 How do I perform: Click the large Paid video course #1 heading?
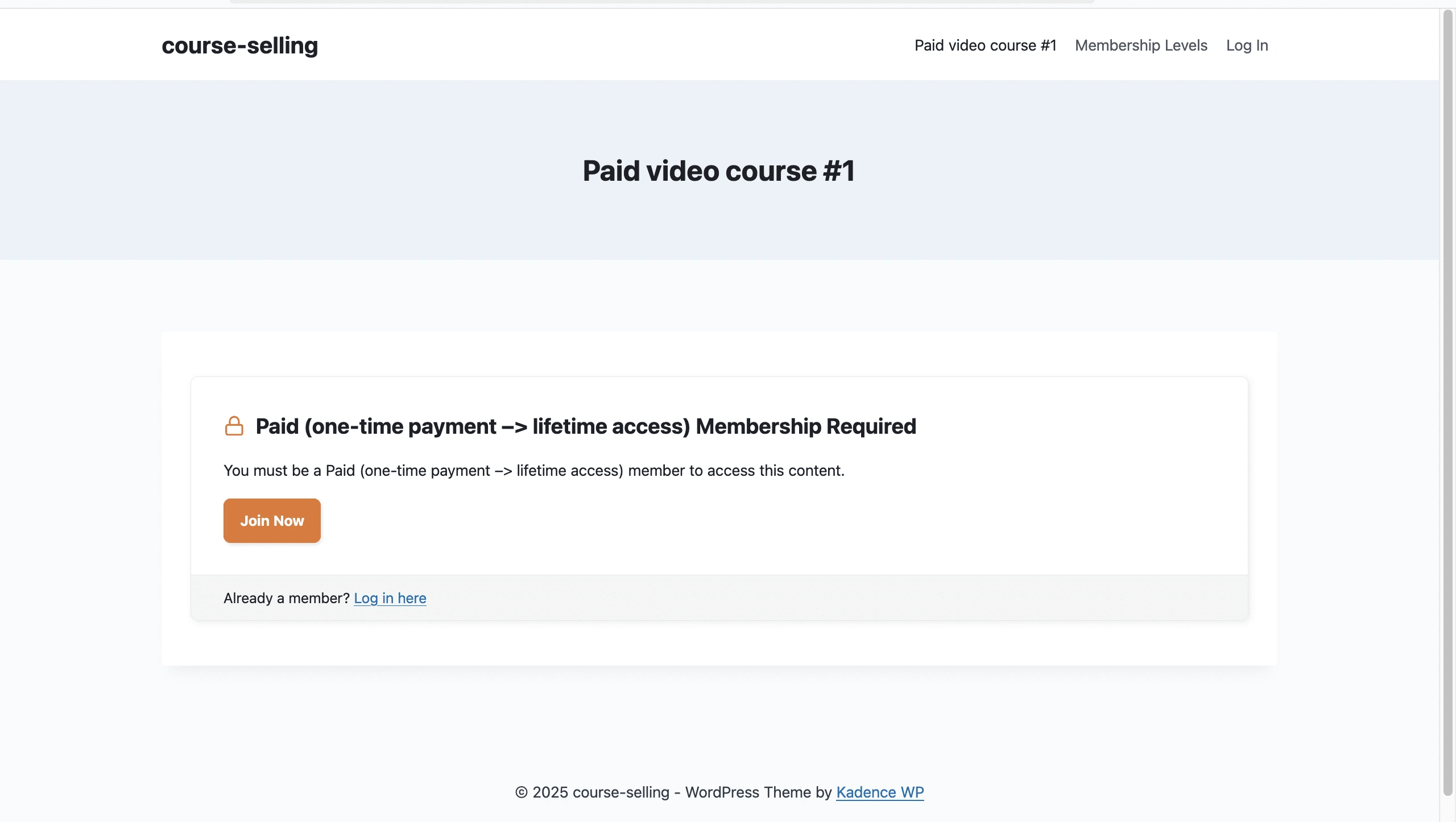719,171
